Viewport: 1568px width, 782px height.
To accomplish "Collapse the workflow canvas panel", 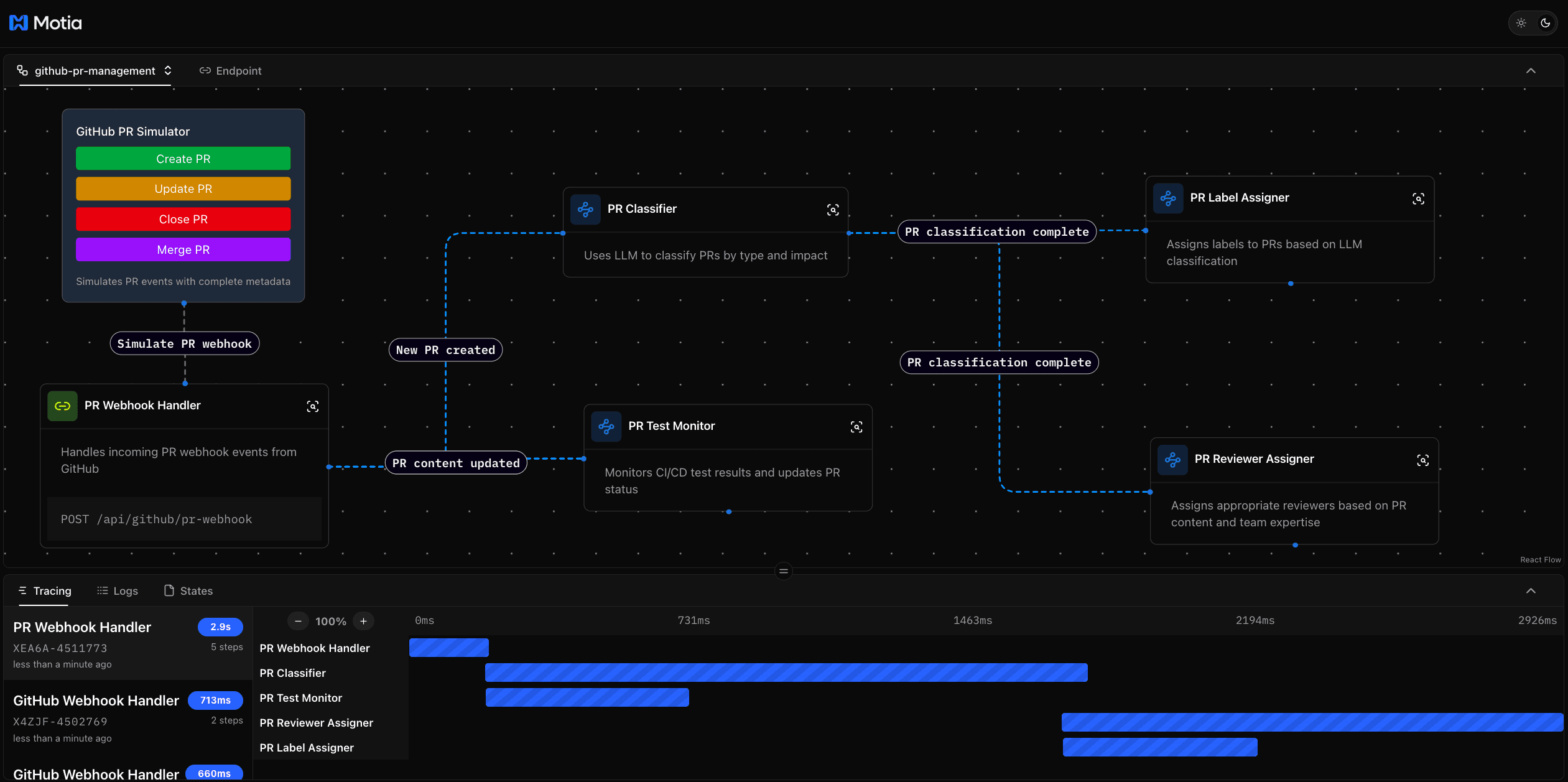I will pos(1531,70).
